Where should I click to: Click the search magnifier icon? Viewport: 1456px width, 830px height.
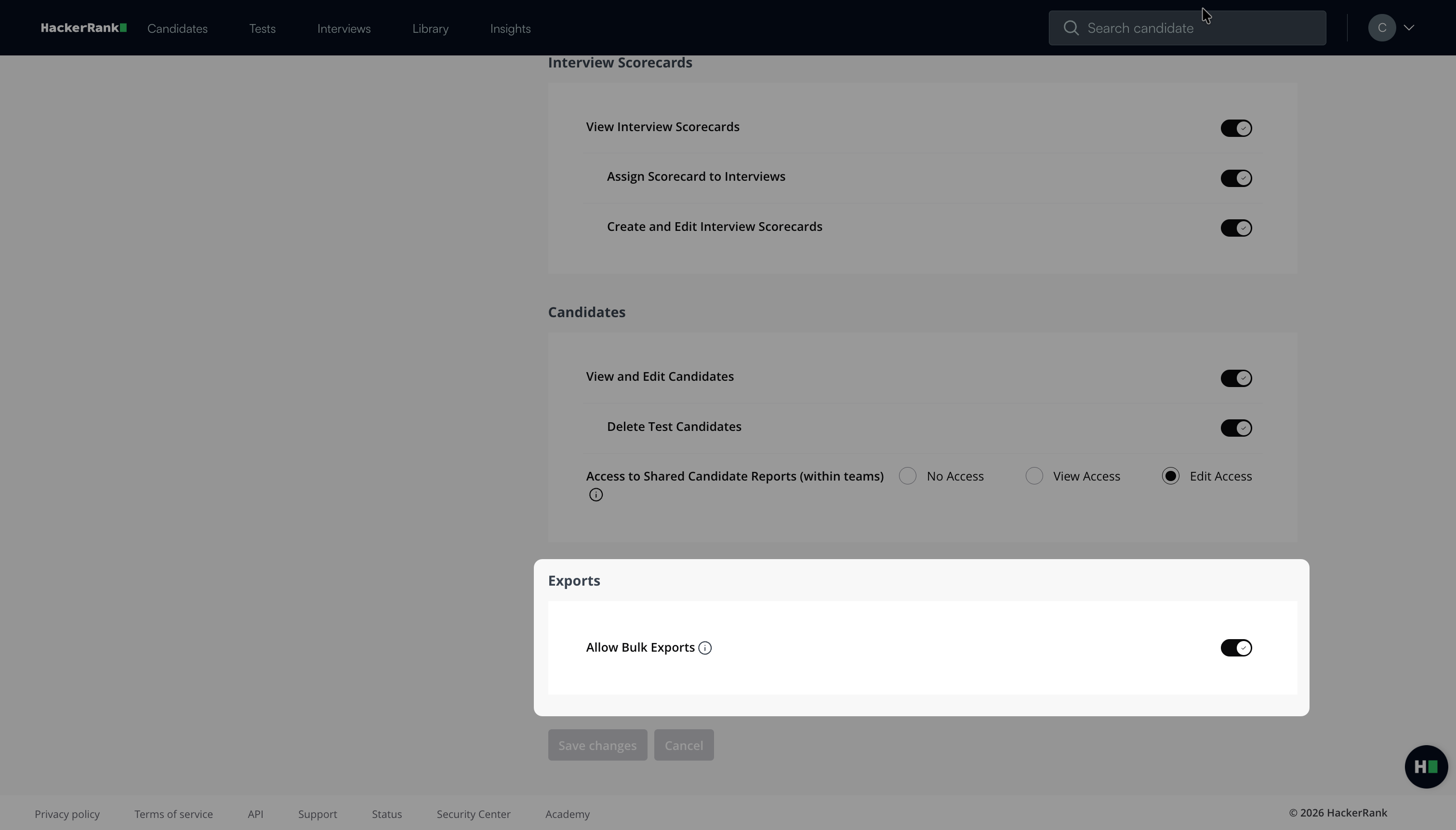tap(1071, 28)
